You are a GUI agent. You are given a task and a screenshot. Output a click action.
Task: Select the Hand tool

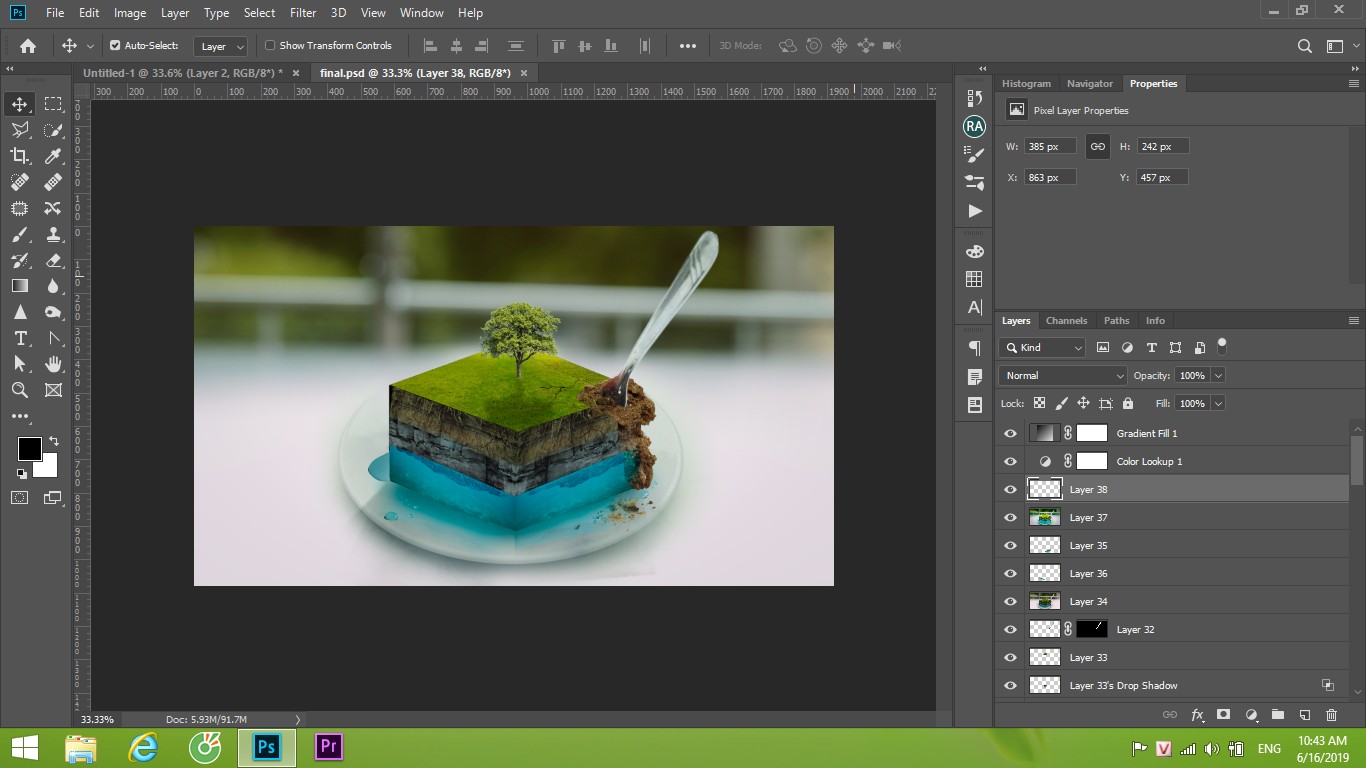coord(53,364)
